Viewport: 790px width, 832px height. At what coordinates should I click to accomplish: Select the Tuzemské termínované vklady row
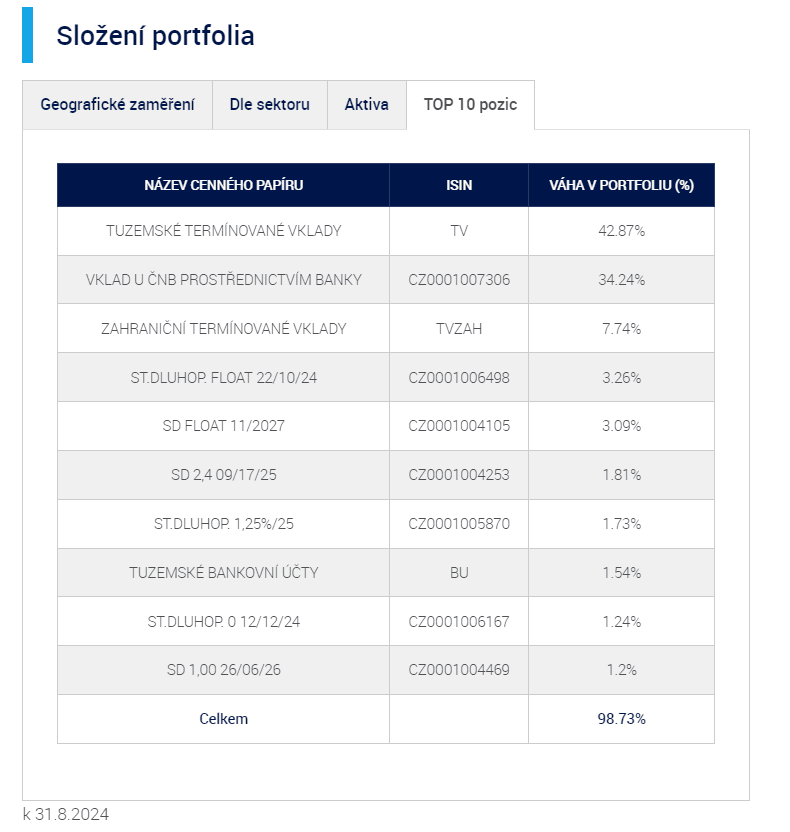pyautogui.click(x=223, y=231)
